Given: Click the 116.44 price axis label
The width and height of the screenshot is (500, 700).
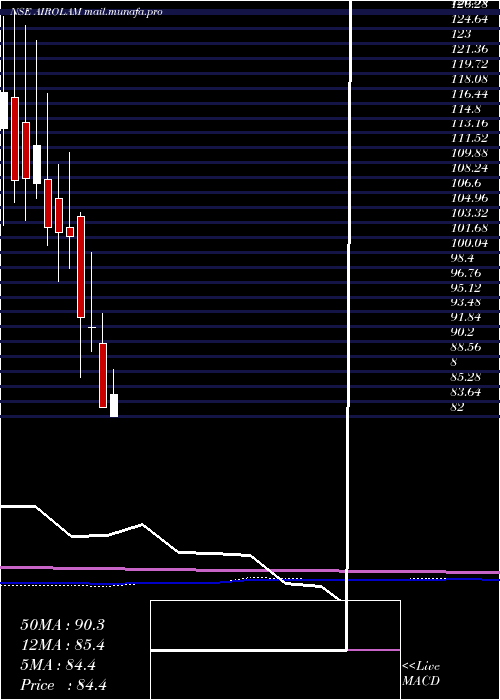Looking at the screenshot, I should coord(469,93).
